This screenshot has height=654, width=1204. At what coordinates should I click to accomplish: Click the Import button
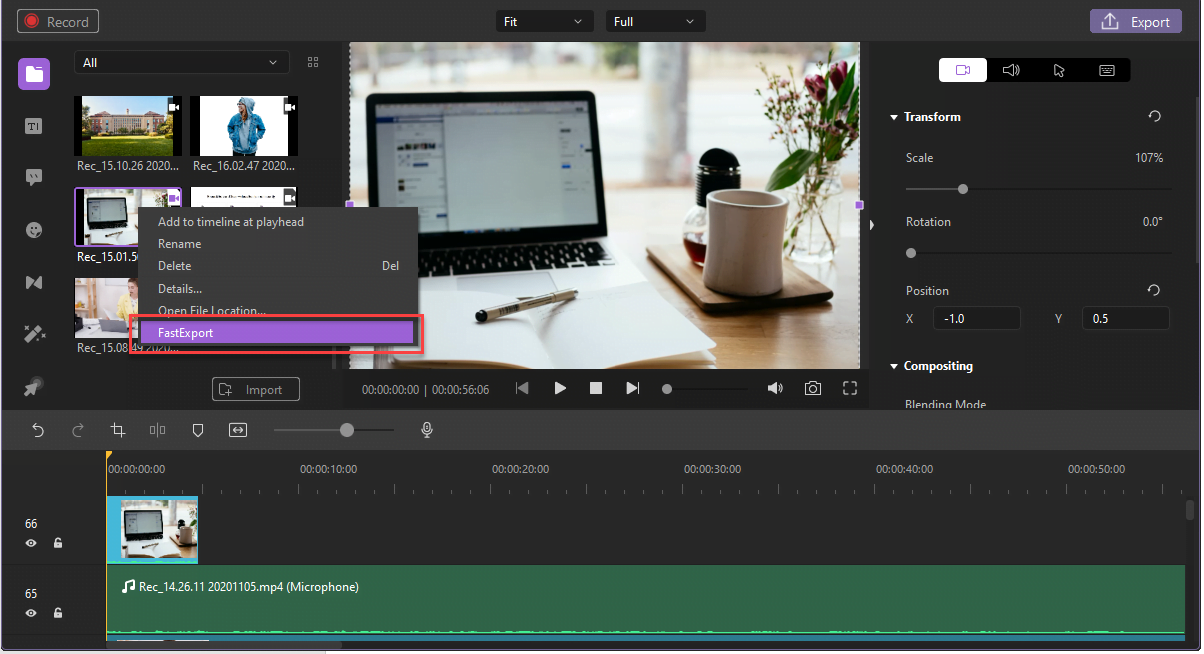[x=256, y=390]
